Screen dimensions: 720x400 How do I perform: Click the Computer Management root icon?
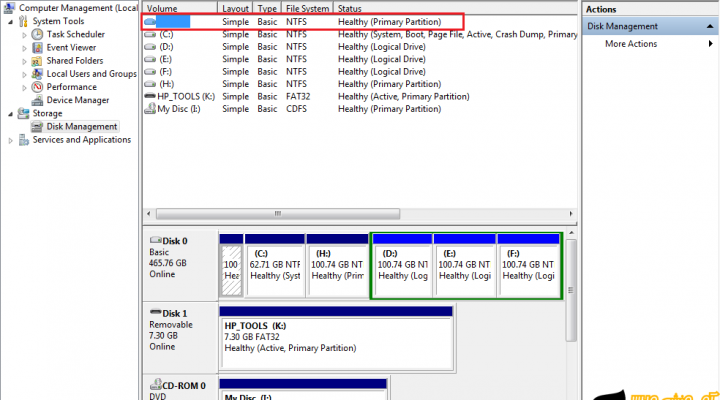(x=9, y=8)
